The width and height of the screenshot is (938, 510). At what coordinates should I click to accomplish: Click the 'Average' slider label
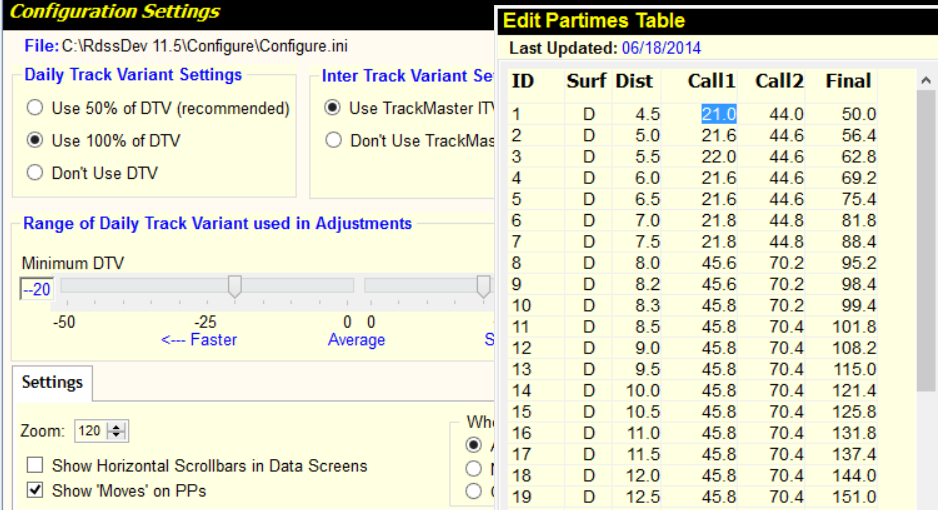tap(356, 340)
